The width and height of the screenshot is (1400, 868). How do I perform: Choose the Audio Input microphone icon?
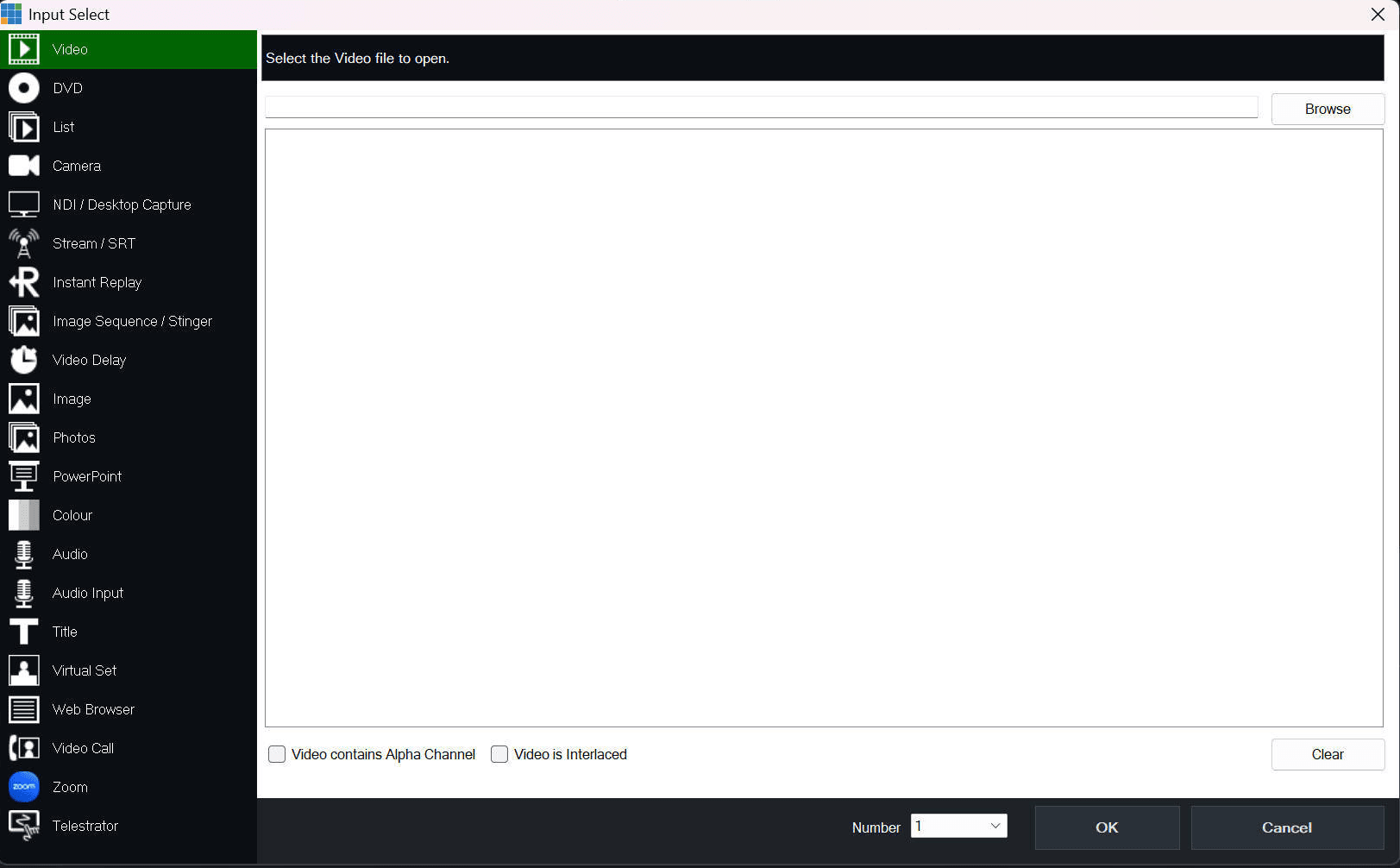24,593
